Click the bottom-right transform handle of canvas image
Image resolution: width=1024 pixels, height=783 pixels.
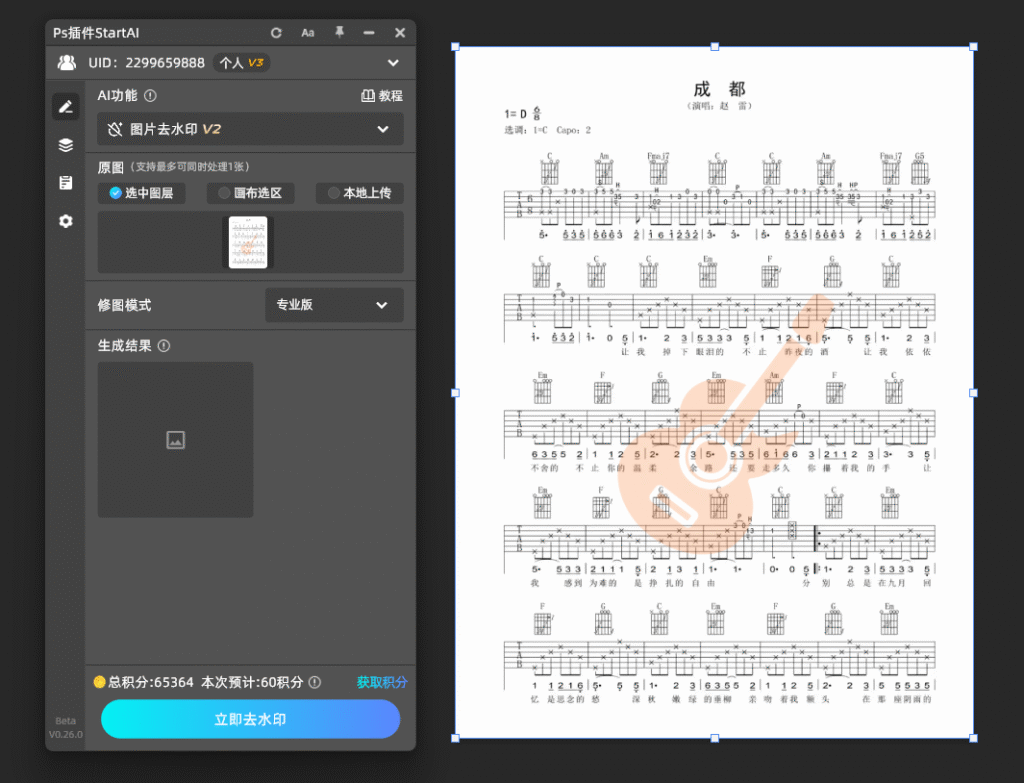(x=973, y=738)
